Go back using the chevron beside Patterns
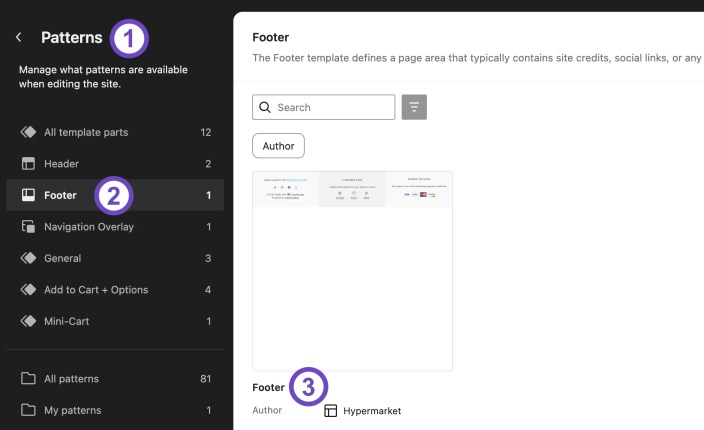Image resolution: width=704 pixels, height=430 pixels. click(x=18, y=37)
